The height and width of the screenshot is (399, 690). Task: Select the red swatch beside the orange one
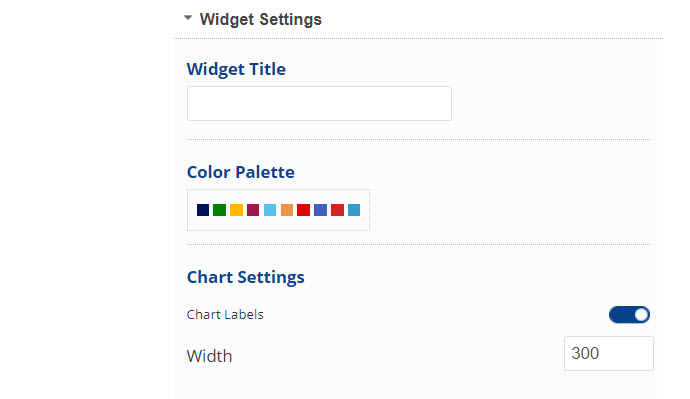304,210
